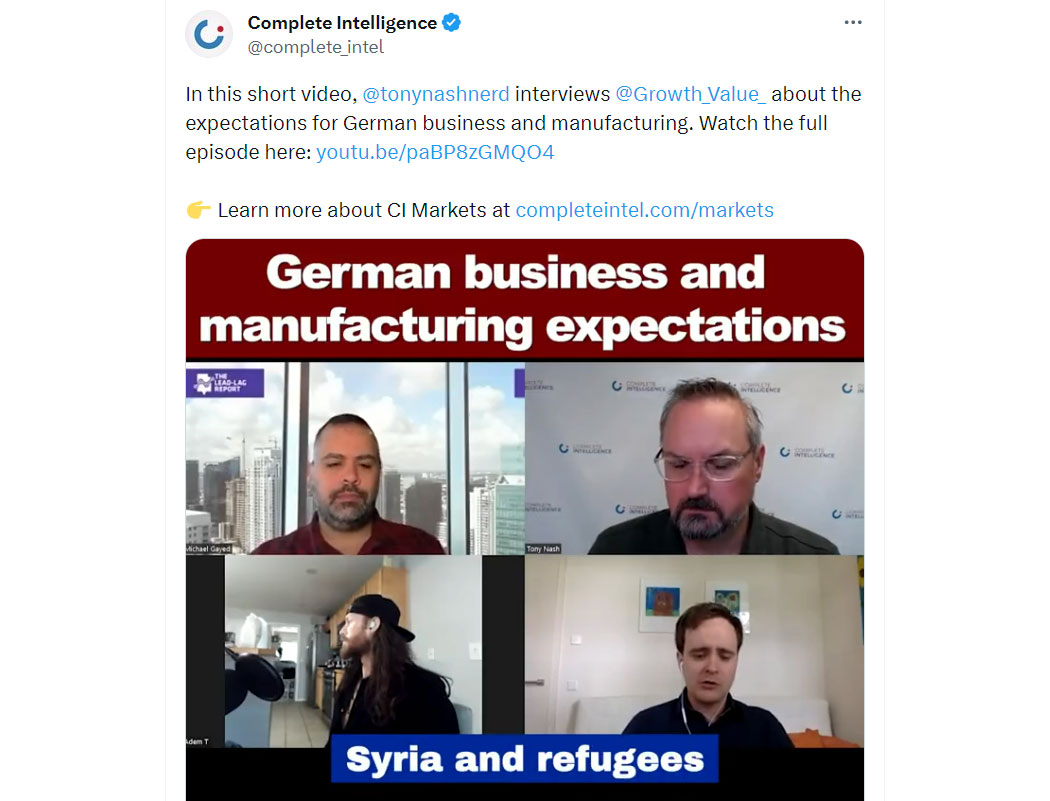Select Tony Nash's video tile
The width and height of the screenshot is (1050, 801).
pos(694,459)
